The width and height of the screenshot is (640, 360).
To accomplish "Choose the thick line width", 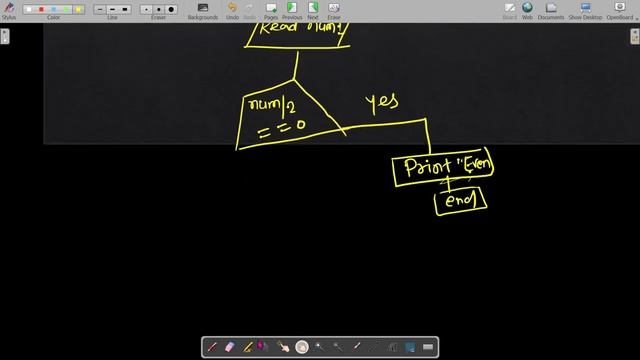I will pos(125,9).
